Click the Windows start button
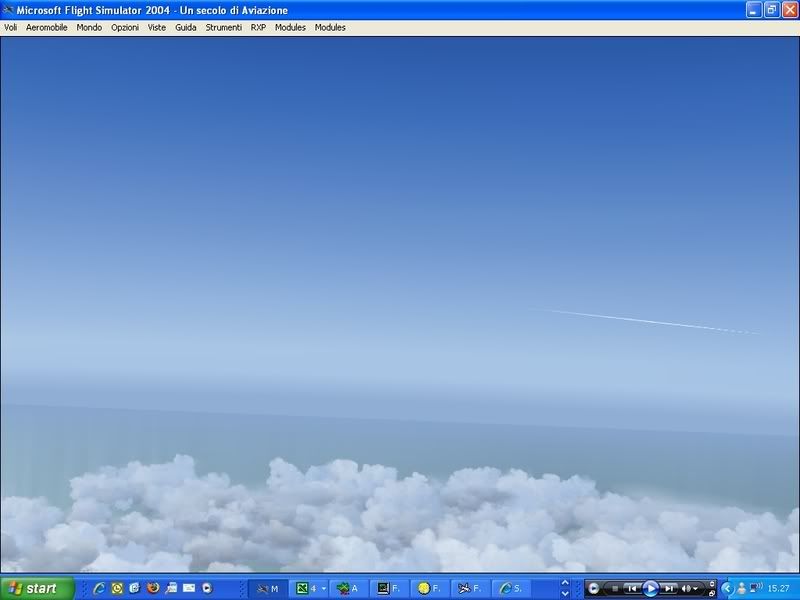 coord(37,588)
